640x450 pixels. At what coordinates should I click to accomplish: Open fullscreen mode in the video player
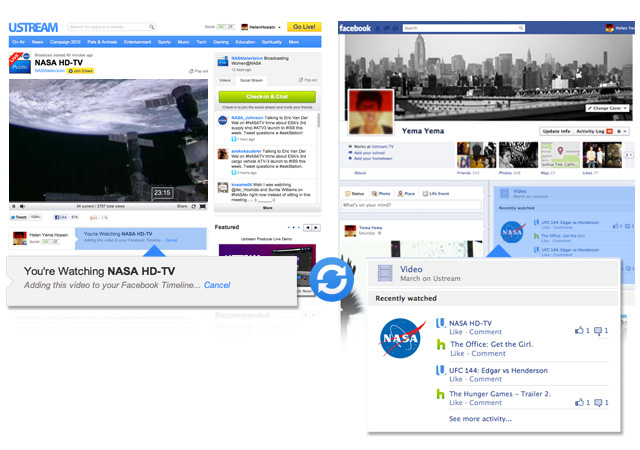click(203, 206)
